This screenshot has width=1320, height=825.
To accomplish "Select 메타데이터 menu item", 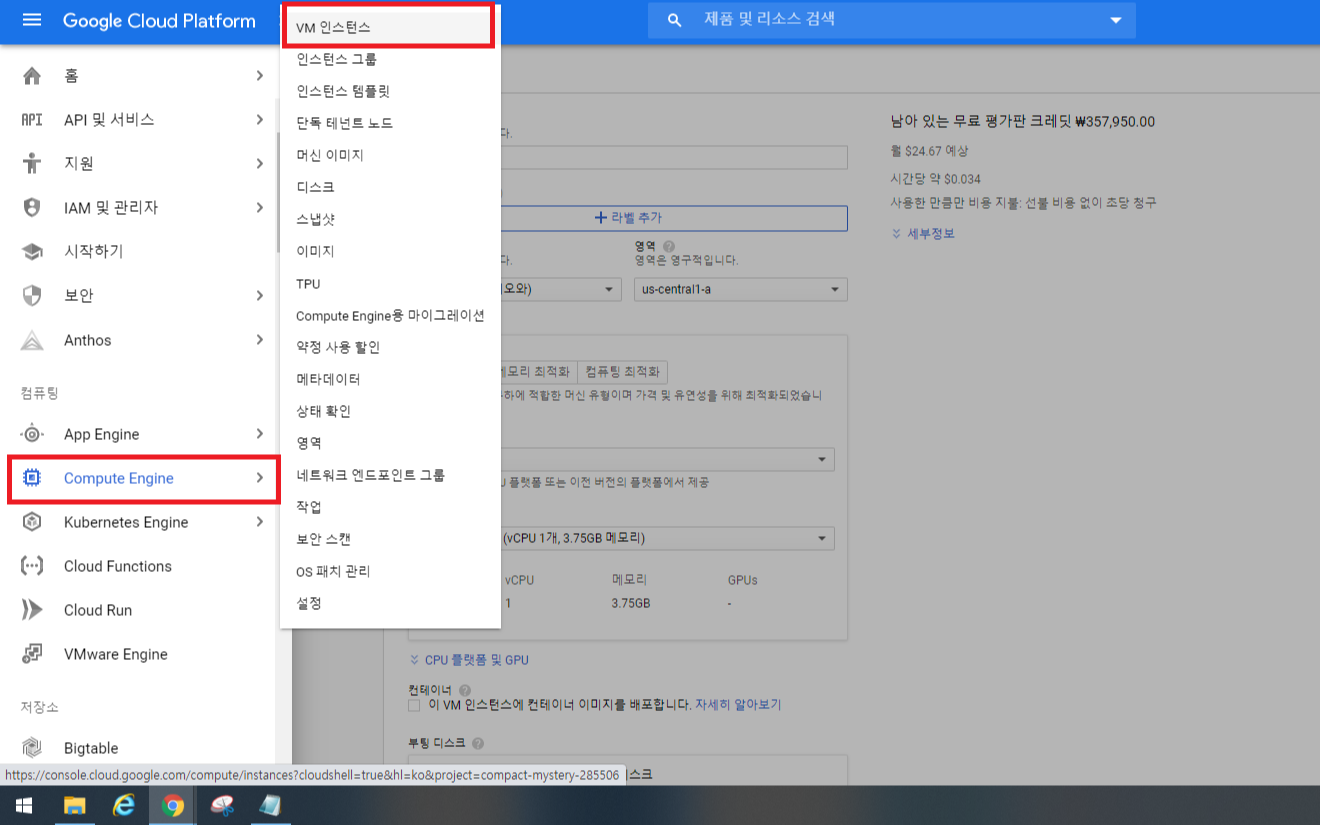I will pos(390,379).
